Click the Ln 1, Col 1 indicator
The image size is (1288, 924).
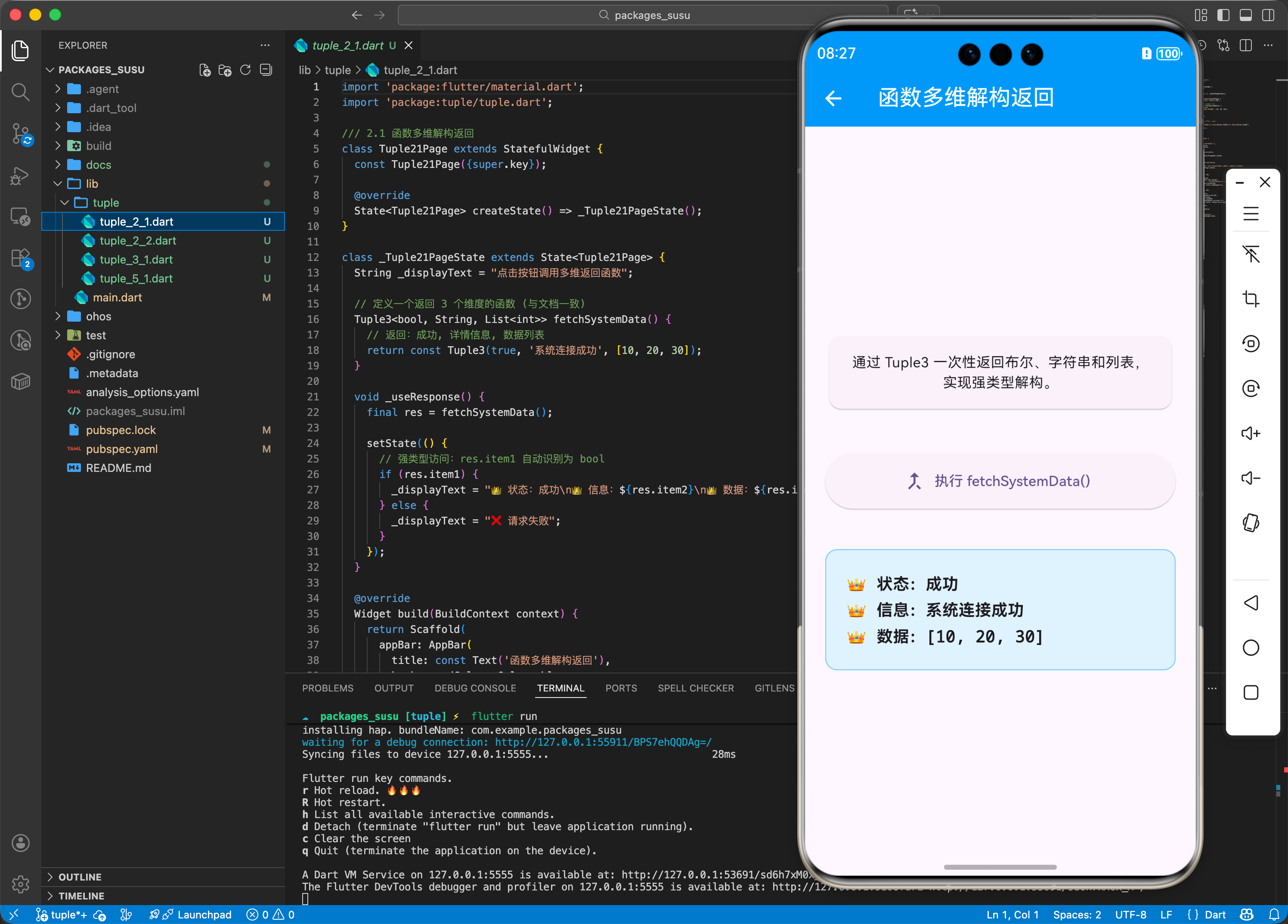click(x=1012, y=915)
